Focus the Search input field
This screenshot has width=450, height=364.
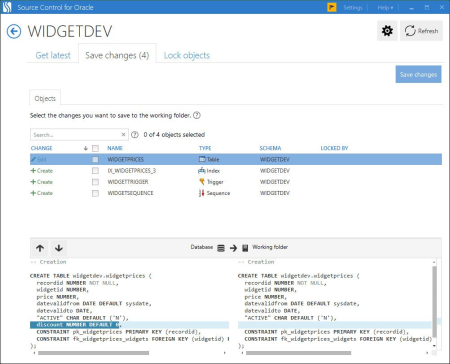[76, 135]
